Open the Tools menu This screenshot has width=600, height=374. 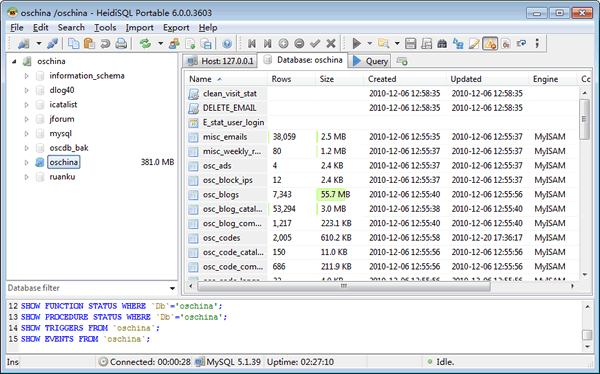(x=105, y=28)
